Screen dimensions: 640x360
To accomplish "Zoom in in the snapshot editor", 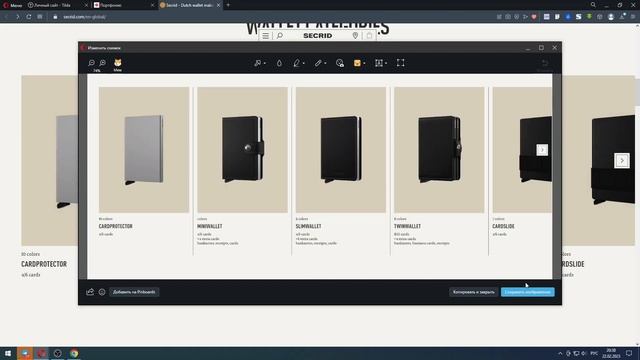I will 102,63.
